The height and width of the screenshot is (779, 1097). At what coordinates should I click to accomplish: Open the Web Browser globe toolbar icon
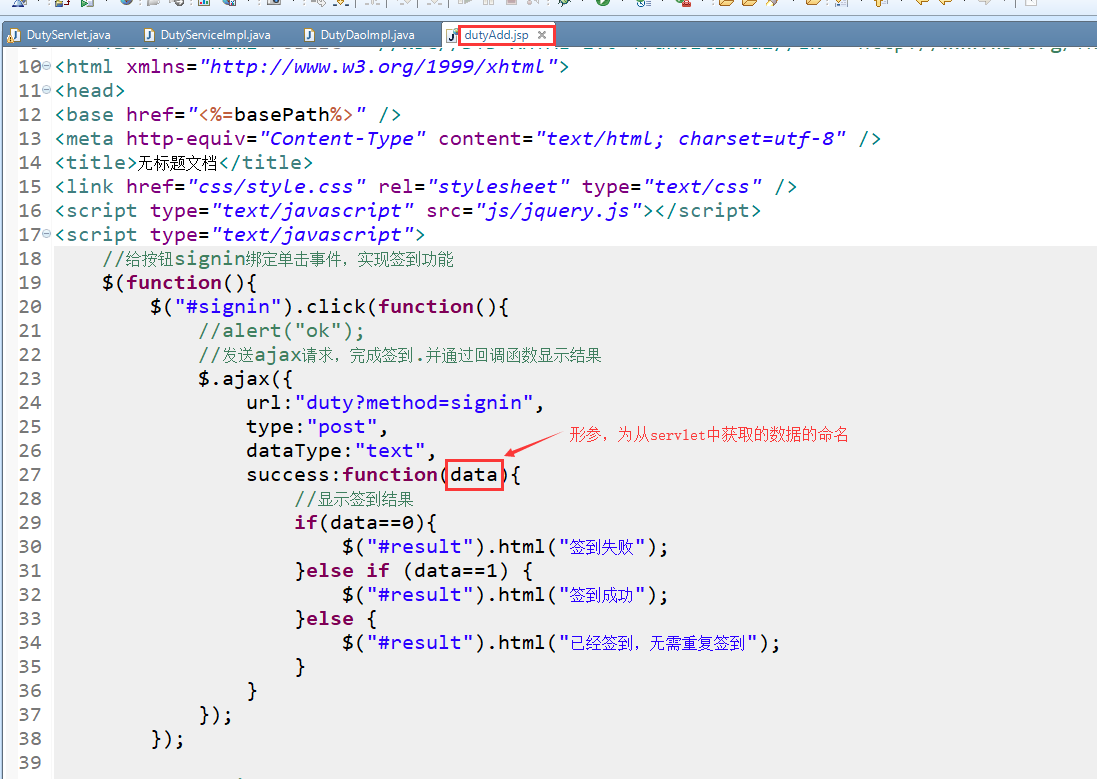click(x=125, y=5)
